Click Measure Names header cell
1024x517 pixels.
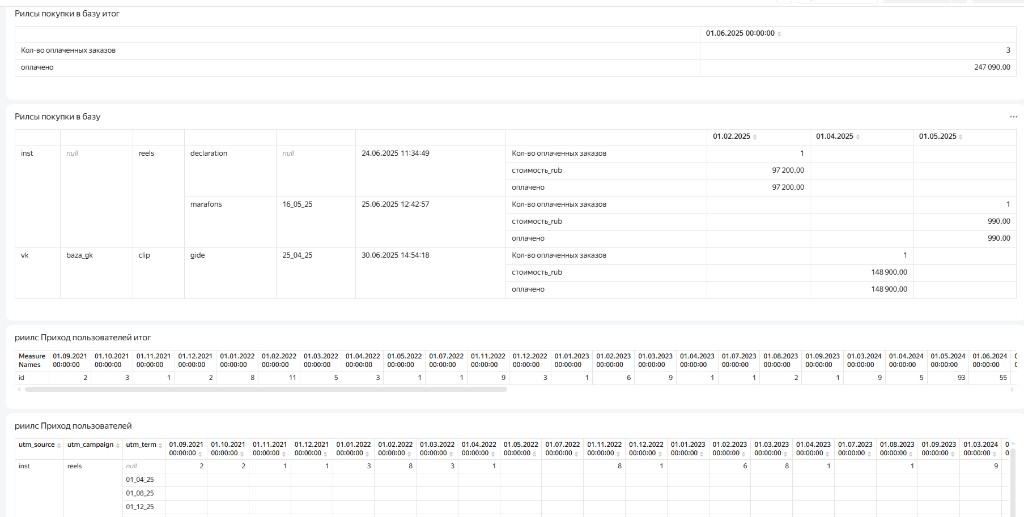32,360
